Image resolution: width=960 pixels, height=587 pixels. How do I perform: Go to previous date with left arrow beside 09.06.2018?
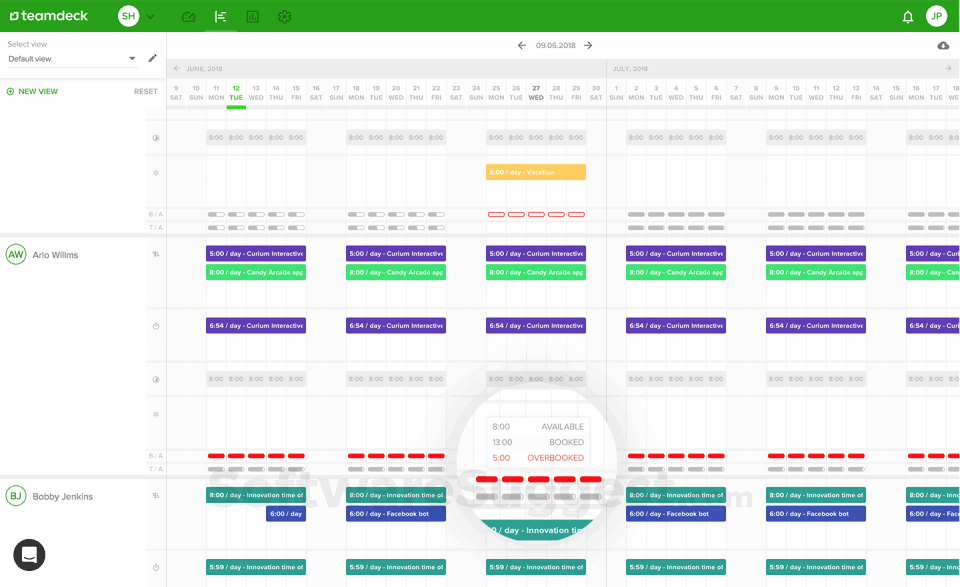pyautogui.click(x=522, y=45)
